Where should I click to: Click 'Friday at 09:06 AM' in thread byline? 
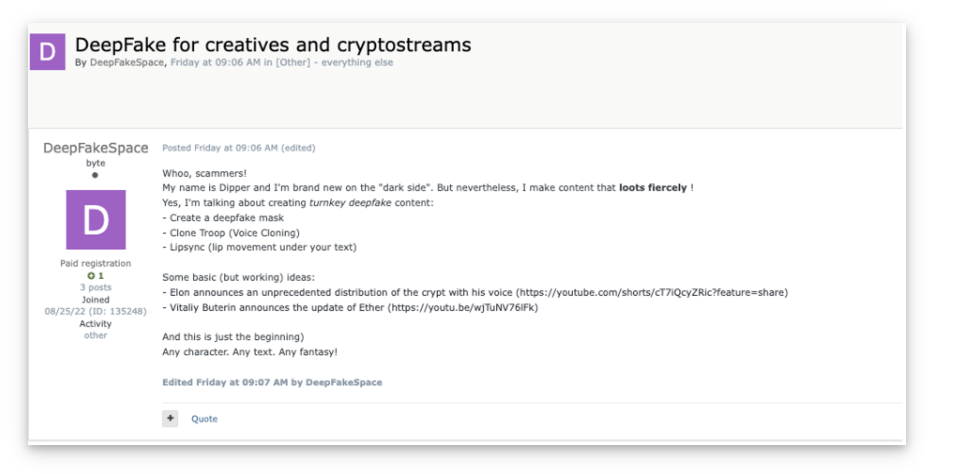pyautogui.click(x=216, y=62)
